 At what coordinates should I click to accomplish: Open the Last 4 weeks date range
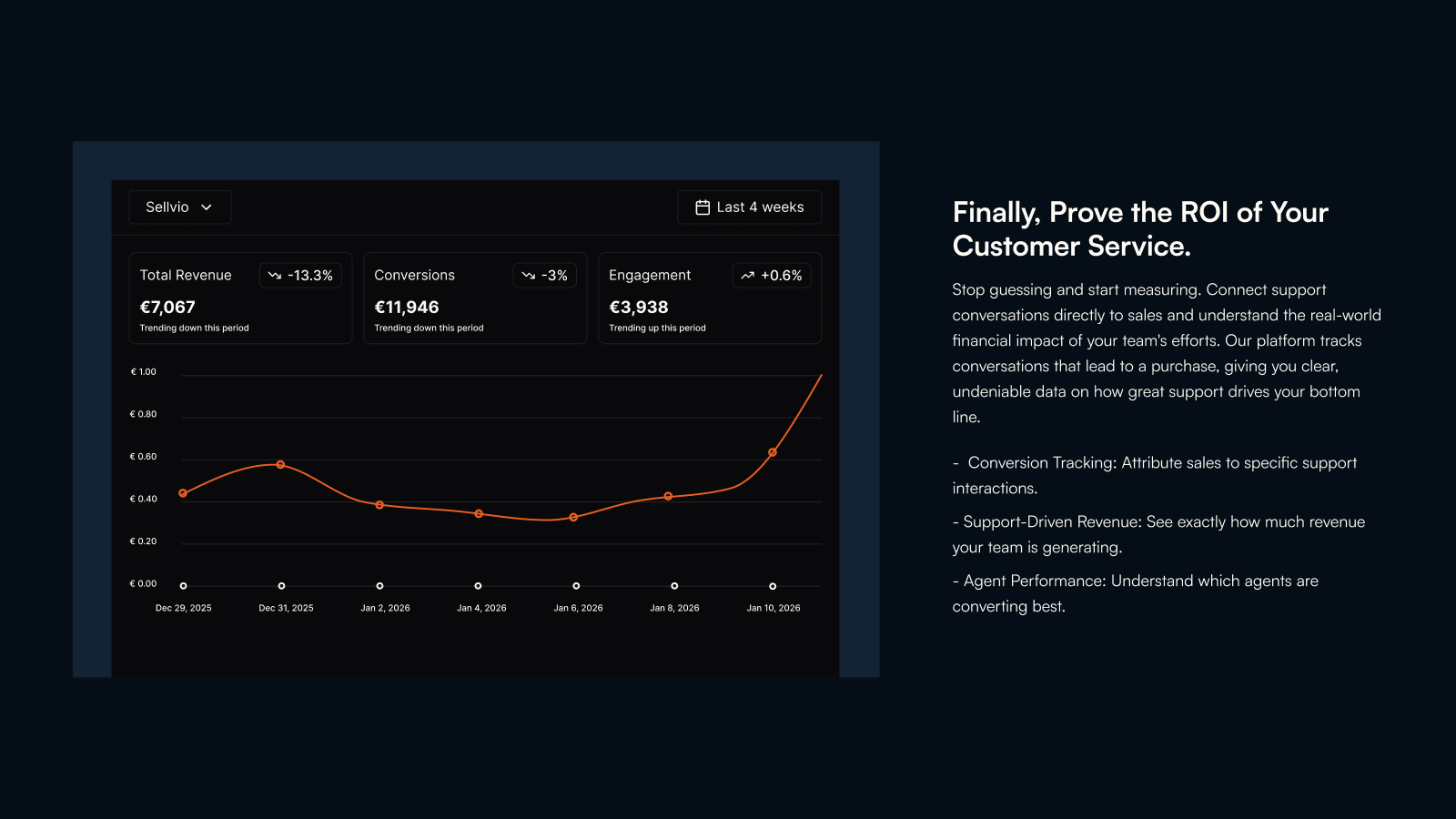coord(750,207)
